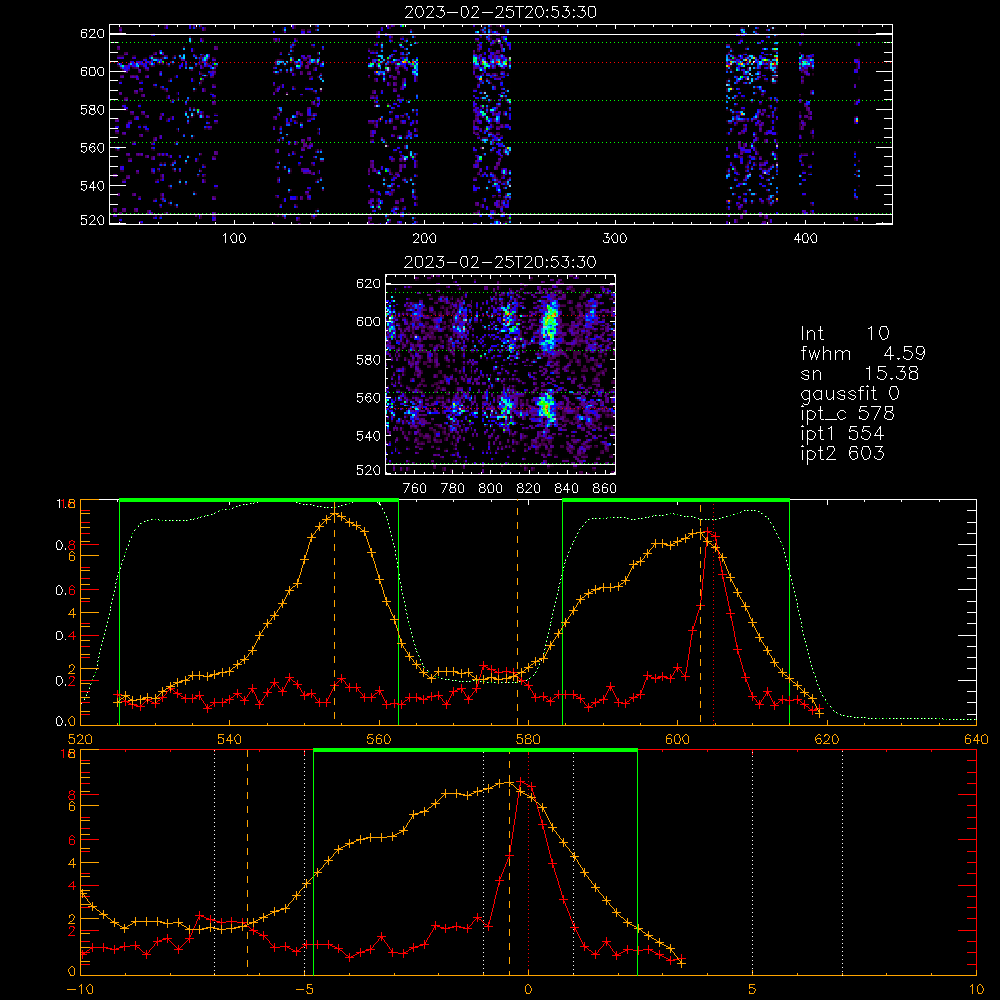Select the 'Int 10' readout line
The height and width of the screenshot is (1000, 1000).
click(x=844, y=334)
